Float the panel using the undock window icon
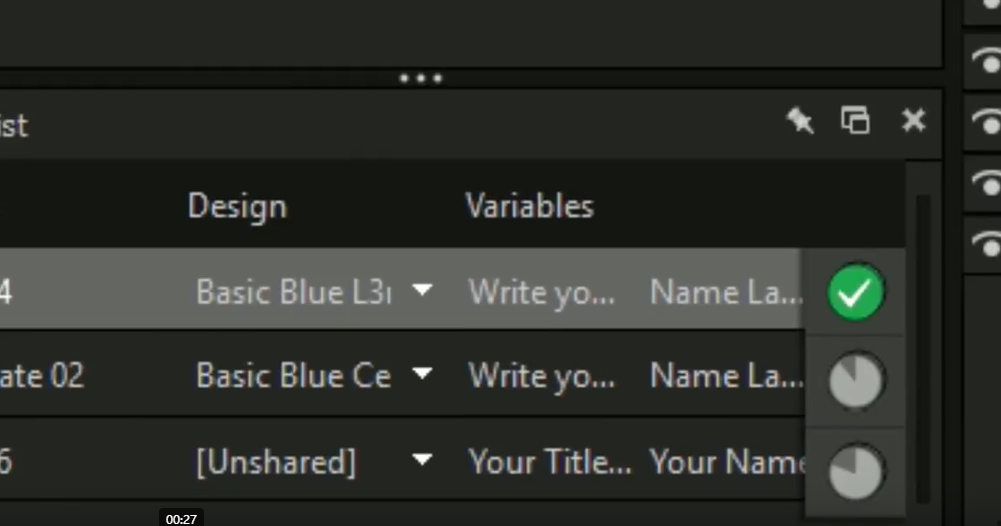Screen dimensions: 1001x526 click(855, 121)
